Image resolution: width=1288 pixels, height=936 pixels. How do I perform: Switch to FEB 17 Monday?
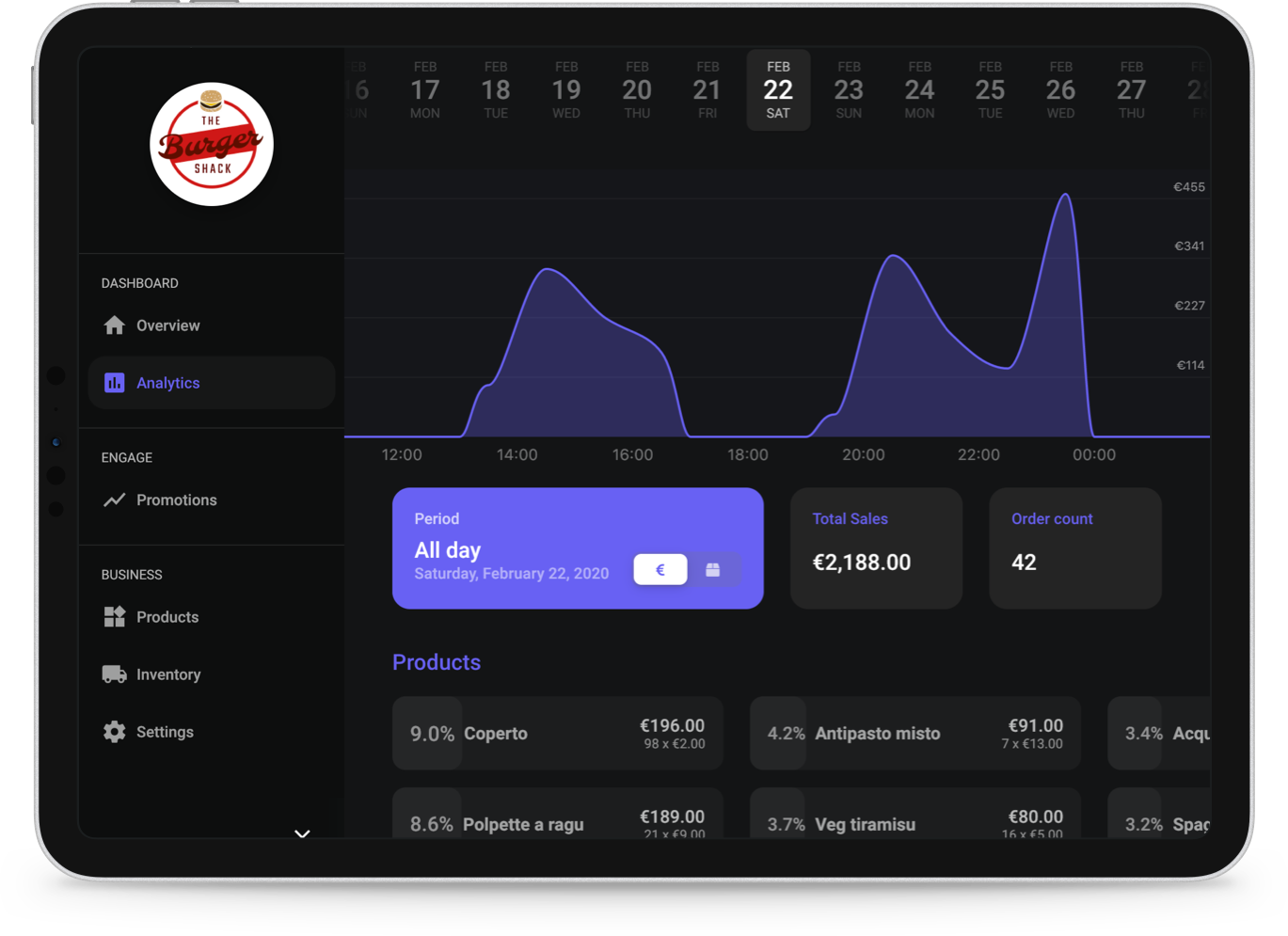tap(425, 89)
